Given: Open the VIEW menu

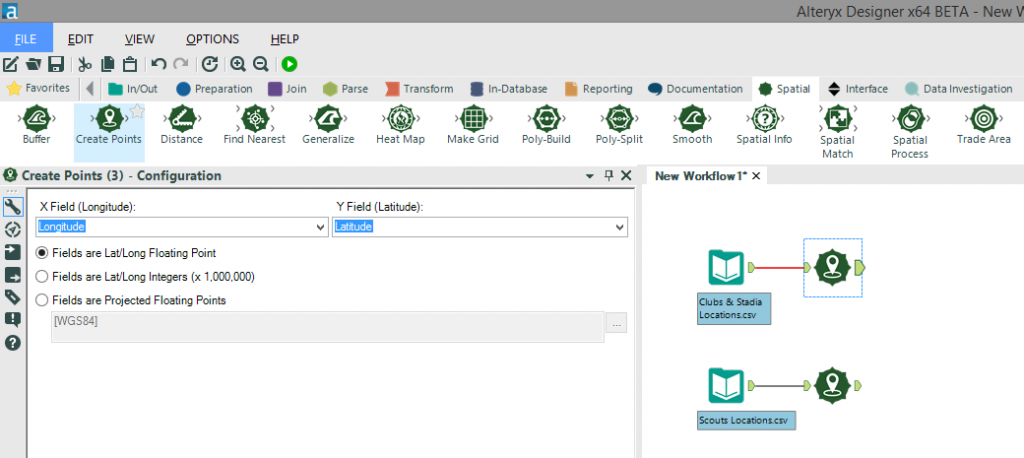Looking at the screenshot, I should click(x=140, y=39).
